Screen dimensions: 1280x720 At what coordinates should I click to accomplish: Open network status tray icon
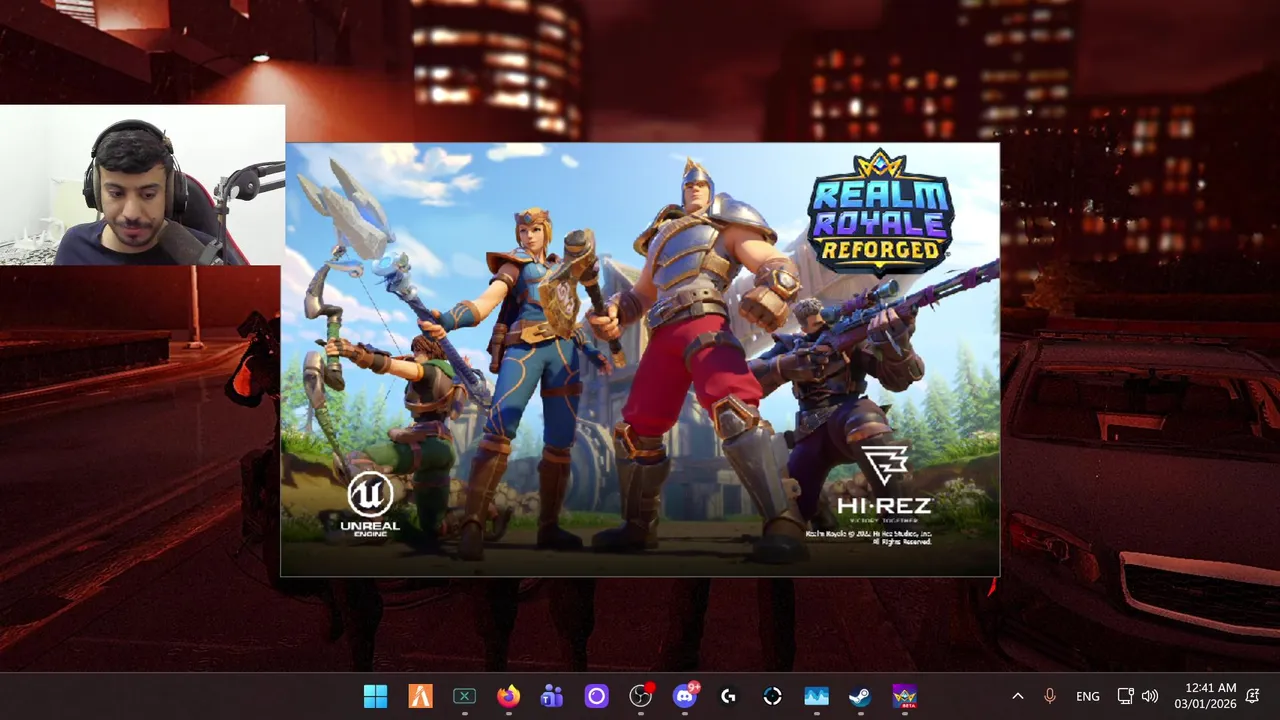[x=1125, y=696]
